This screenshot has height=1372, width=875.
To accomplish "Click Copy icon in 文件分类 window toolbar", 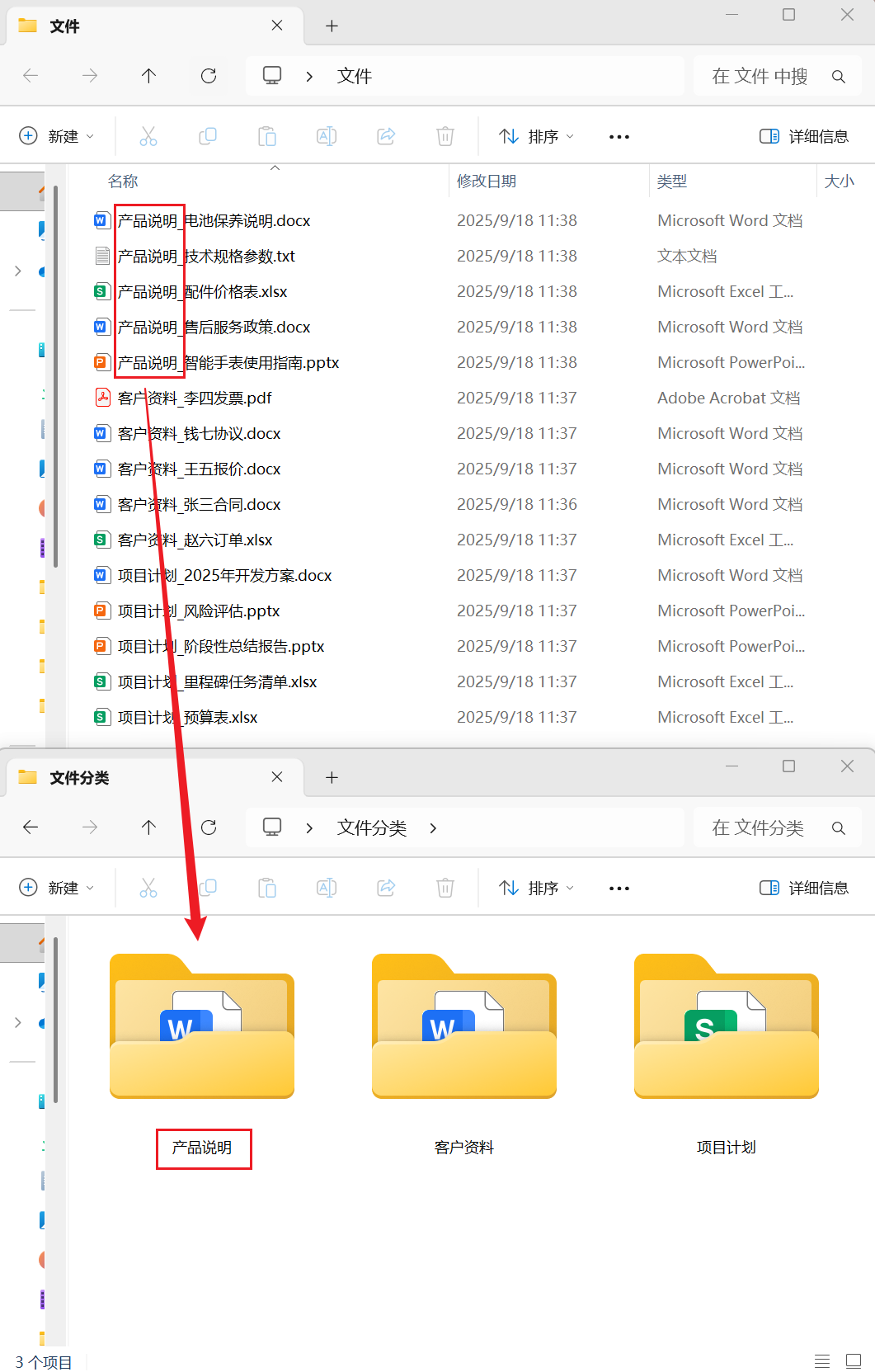I will (x=208, y=888).
